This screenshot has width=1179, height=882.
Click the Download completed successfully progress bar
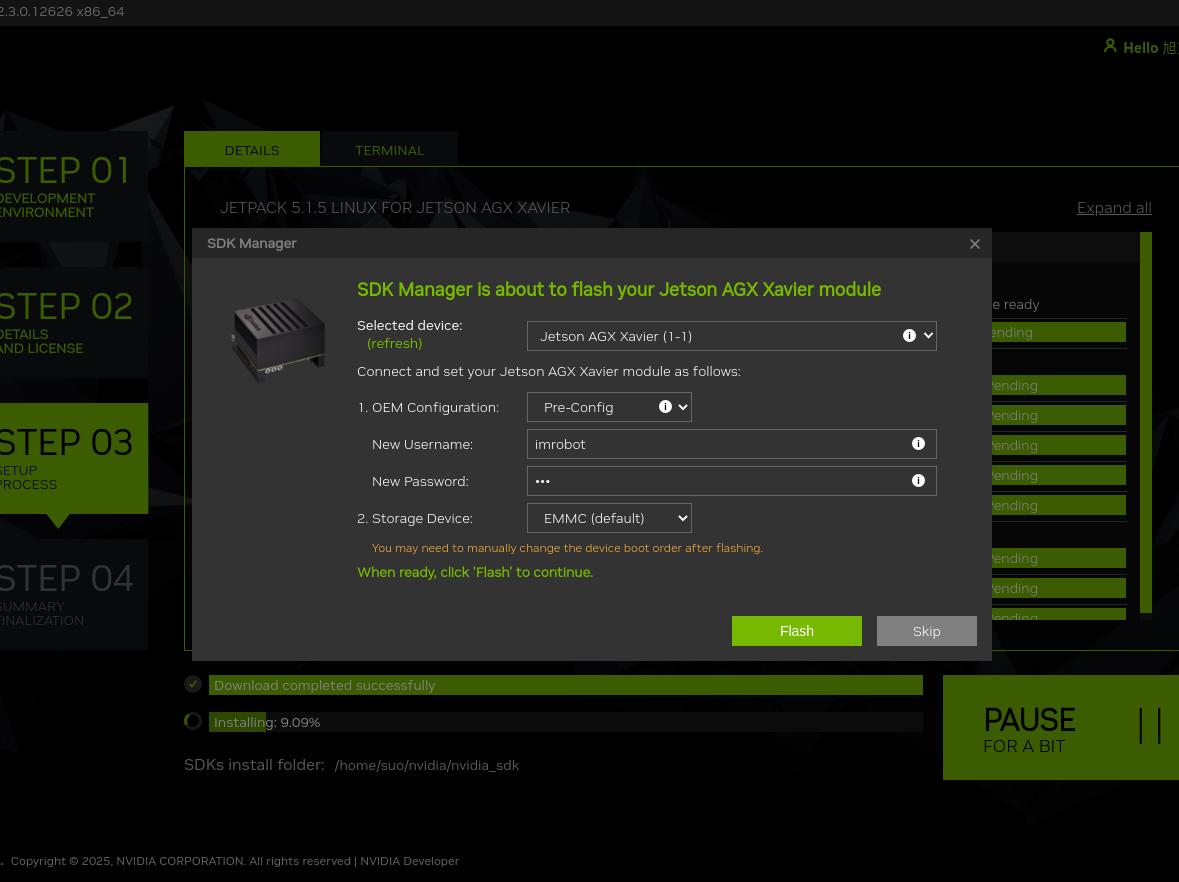[x=565, y=685]
